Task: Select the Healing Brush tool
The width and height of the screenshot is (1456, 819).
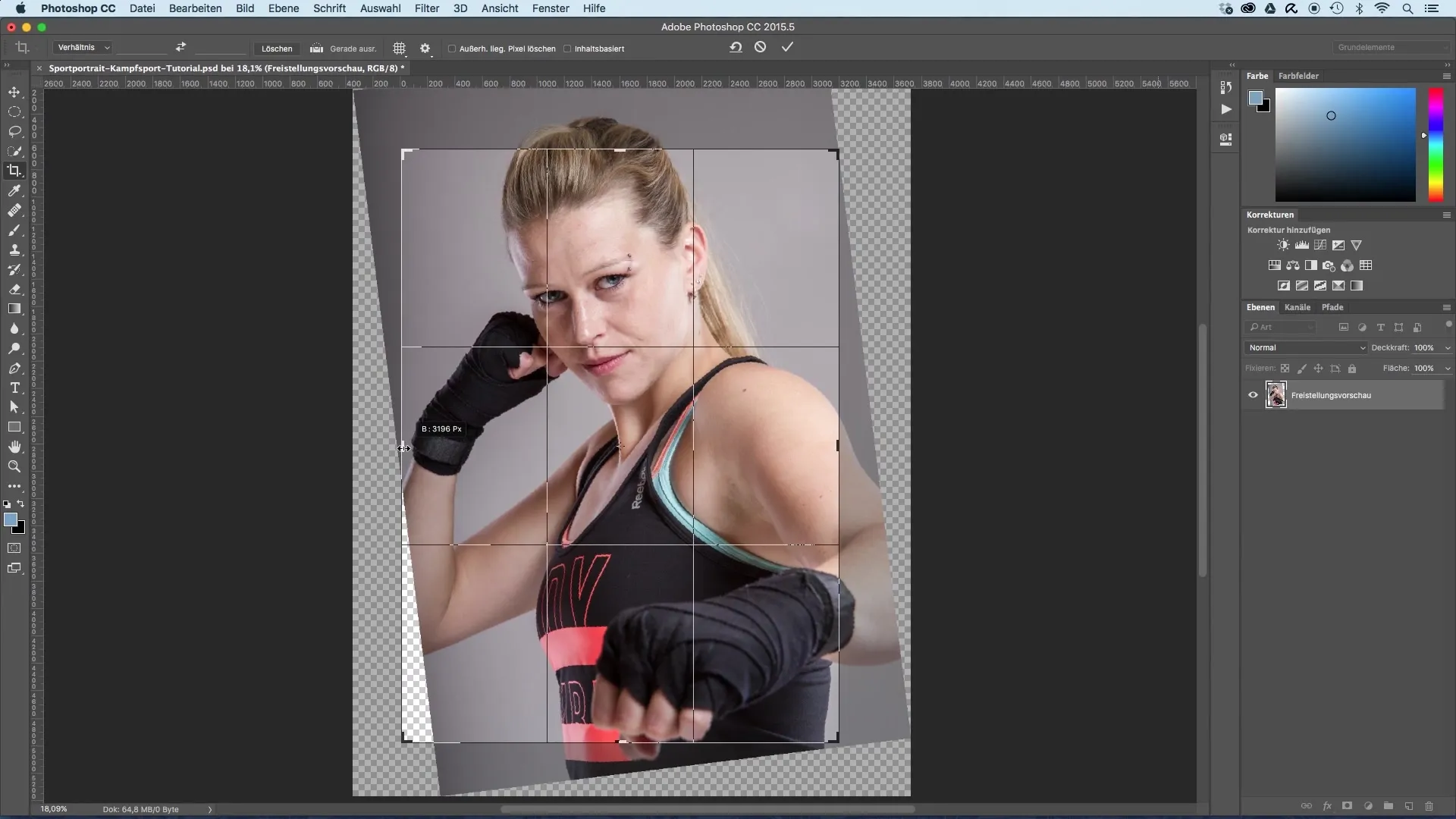Action: [x=14, y=210]
